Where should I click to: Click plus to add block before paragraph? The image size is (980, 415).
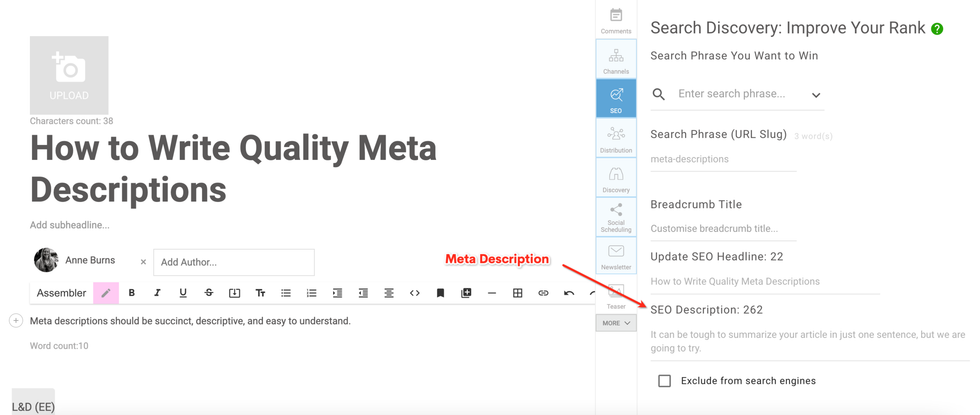click(x=16, y=321)
